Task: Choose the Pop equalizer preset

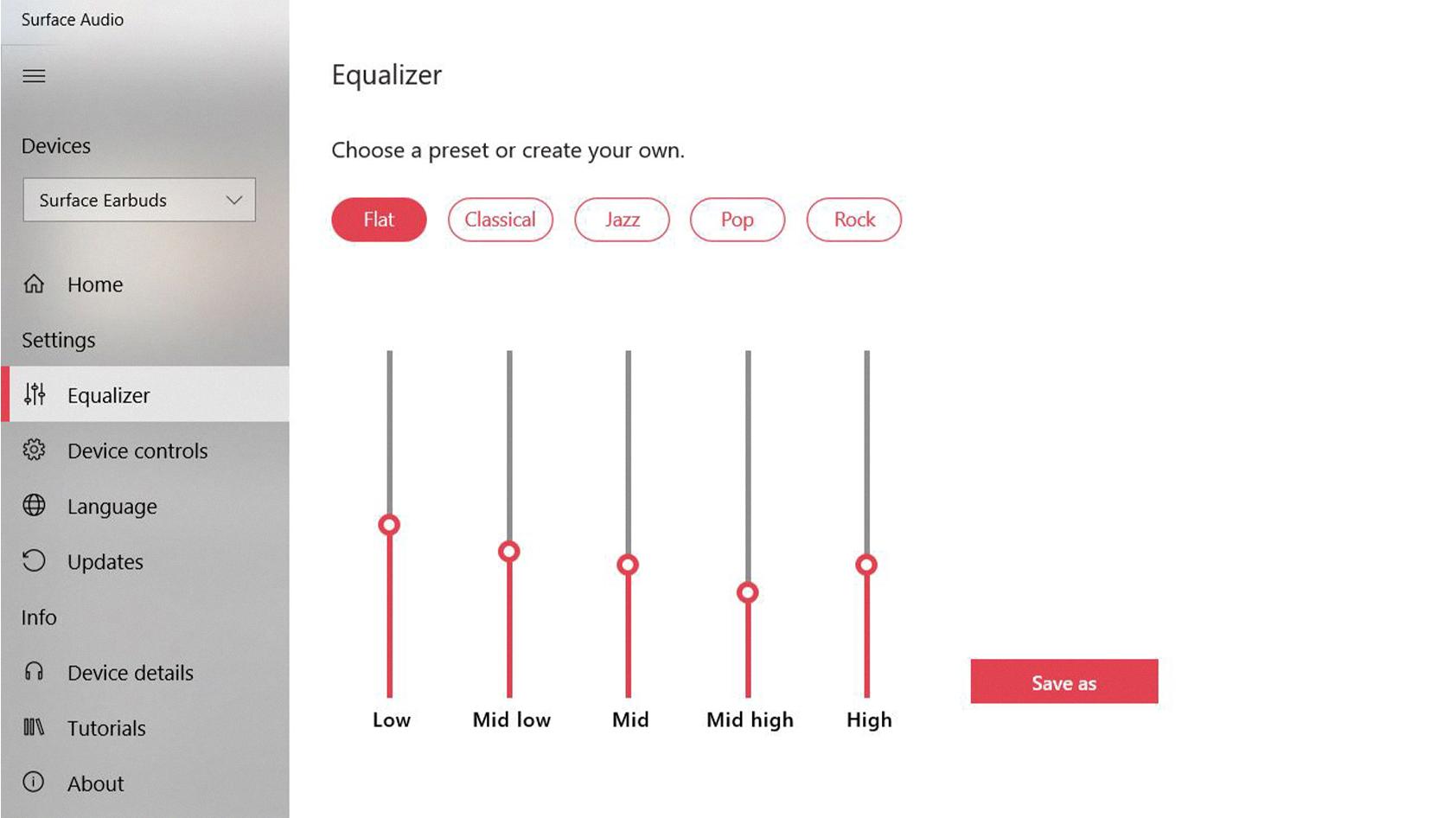Action: tap(737, 220)
